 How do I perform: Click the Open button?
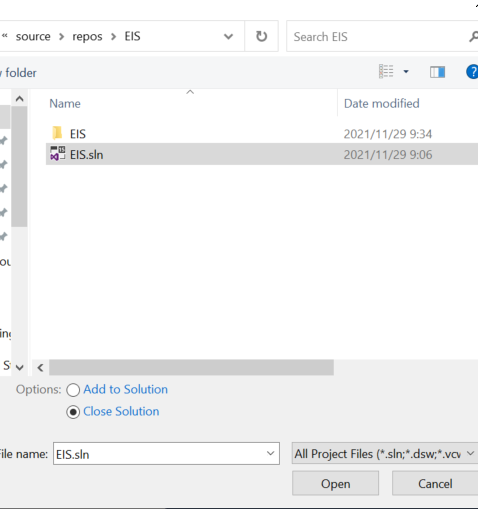(x=335, y=483)
